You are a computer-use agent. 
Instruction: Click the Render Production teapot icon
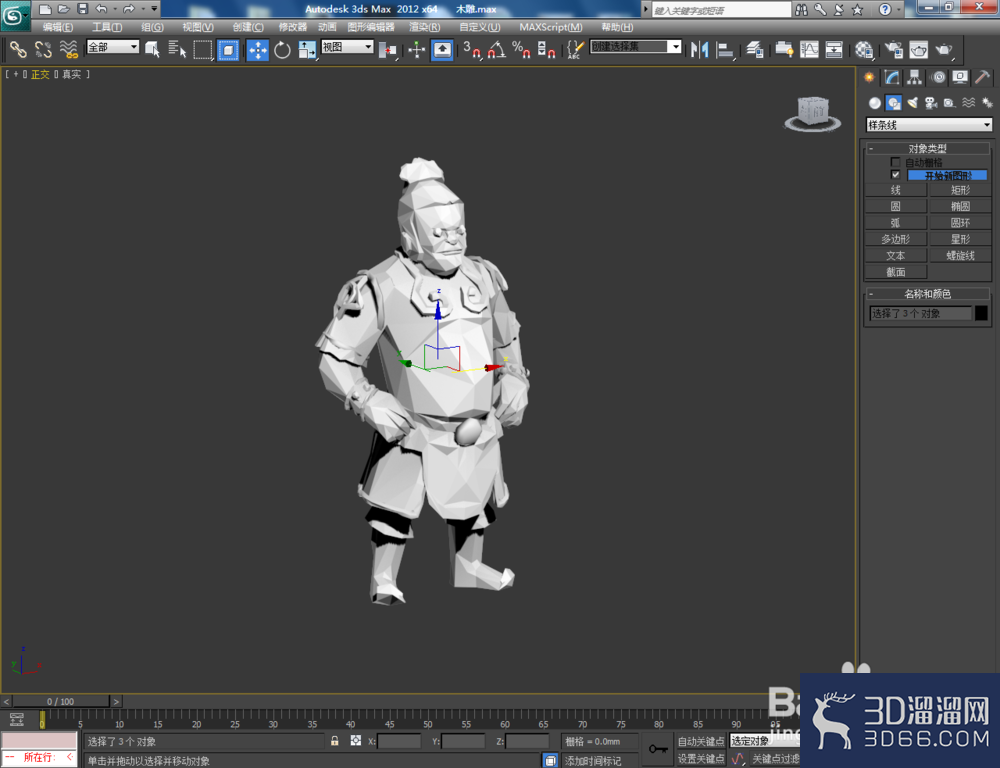click(x=944, y=49)
